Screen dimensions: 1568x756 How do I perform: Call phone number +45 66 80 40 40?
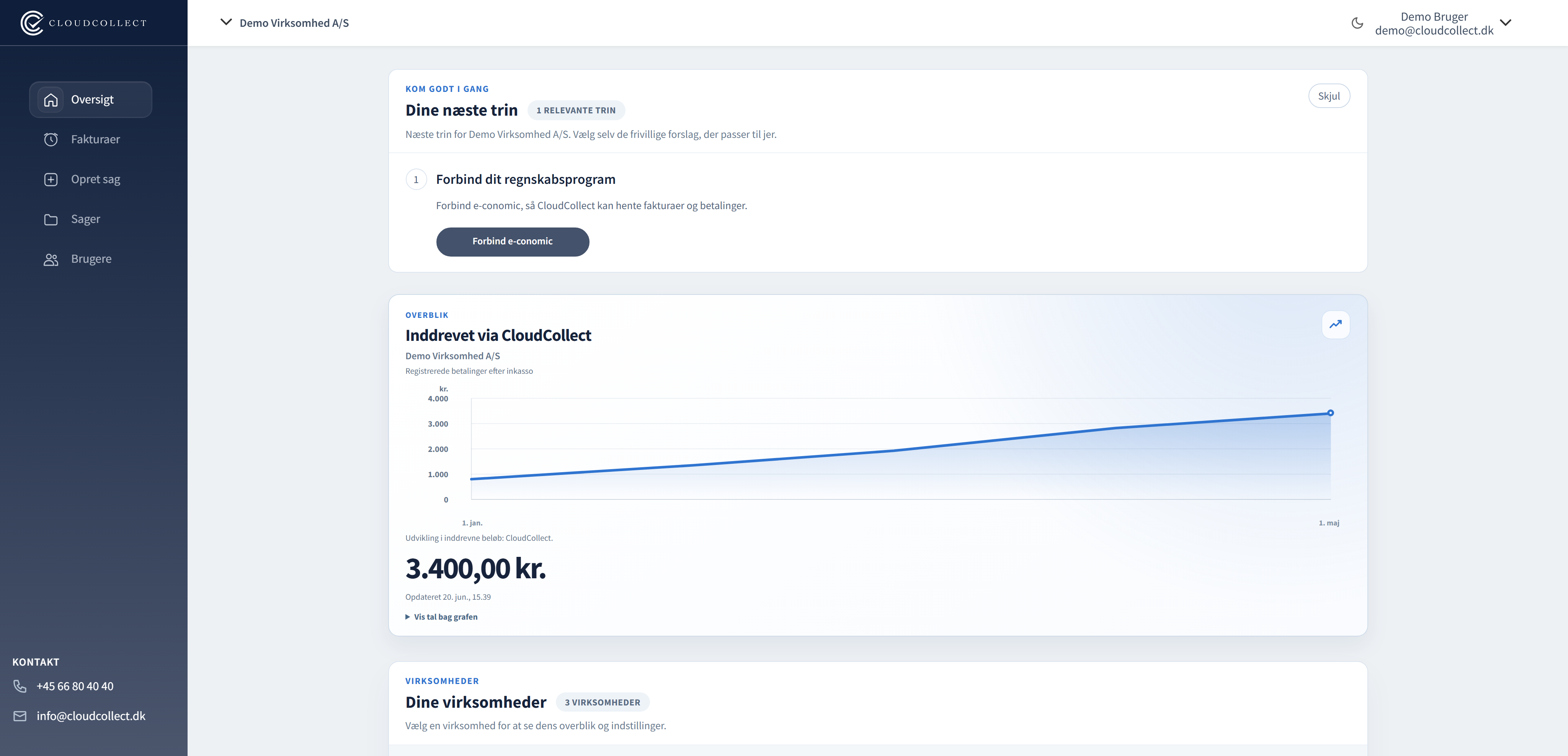[x=75, y=686]
